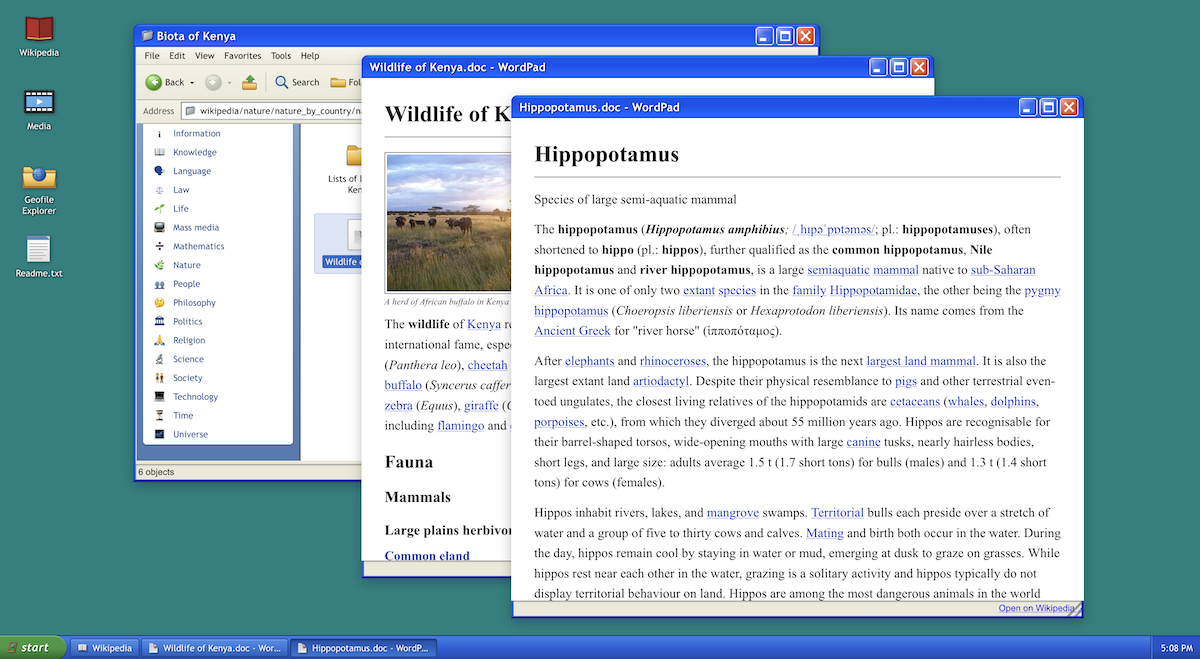Select the Information sidebar icon
This screenshot has height=659, width=1200.
pyautogui.click(x=159, y=134)
